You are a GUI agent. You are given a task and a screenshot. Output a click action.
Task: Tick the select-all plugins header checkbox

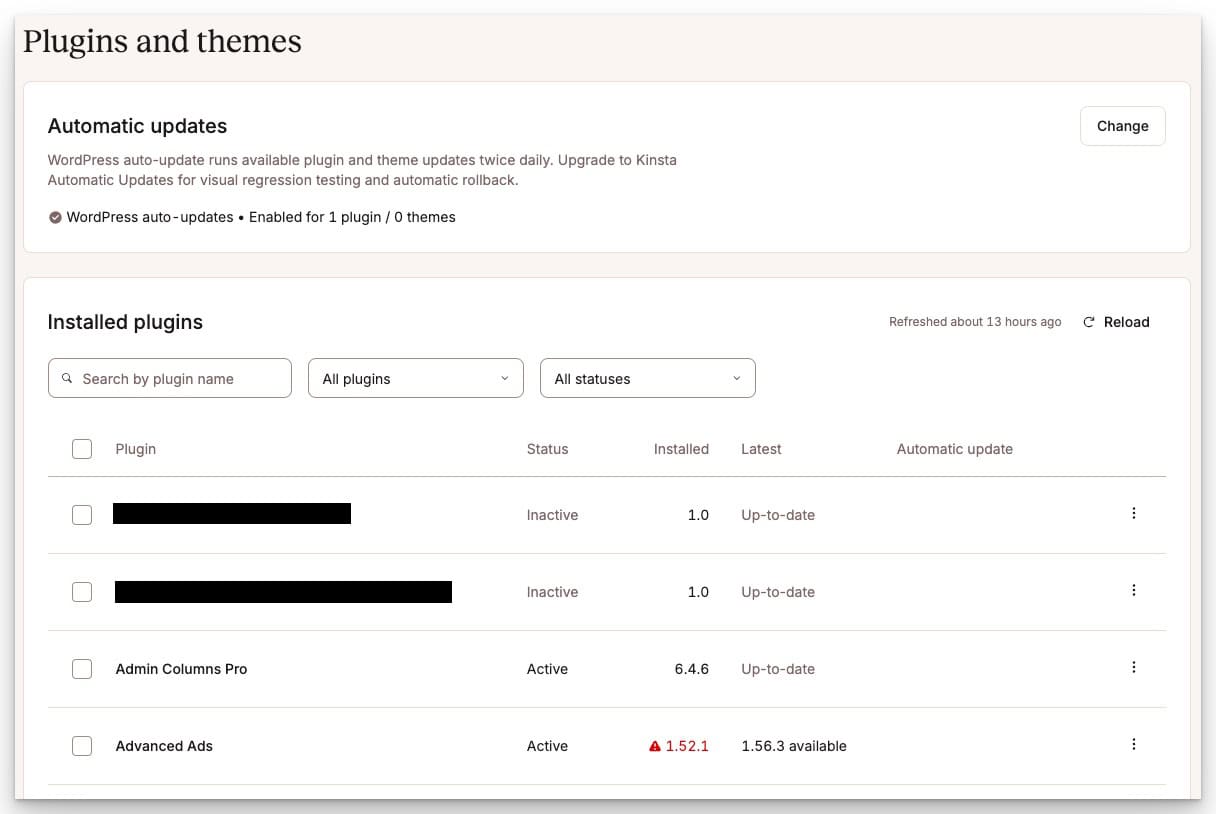(x=82, y=449)
